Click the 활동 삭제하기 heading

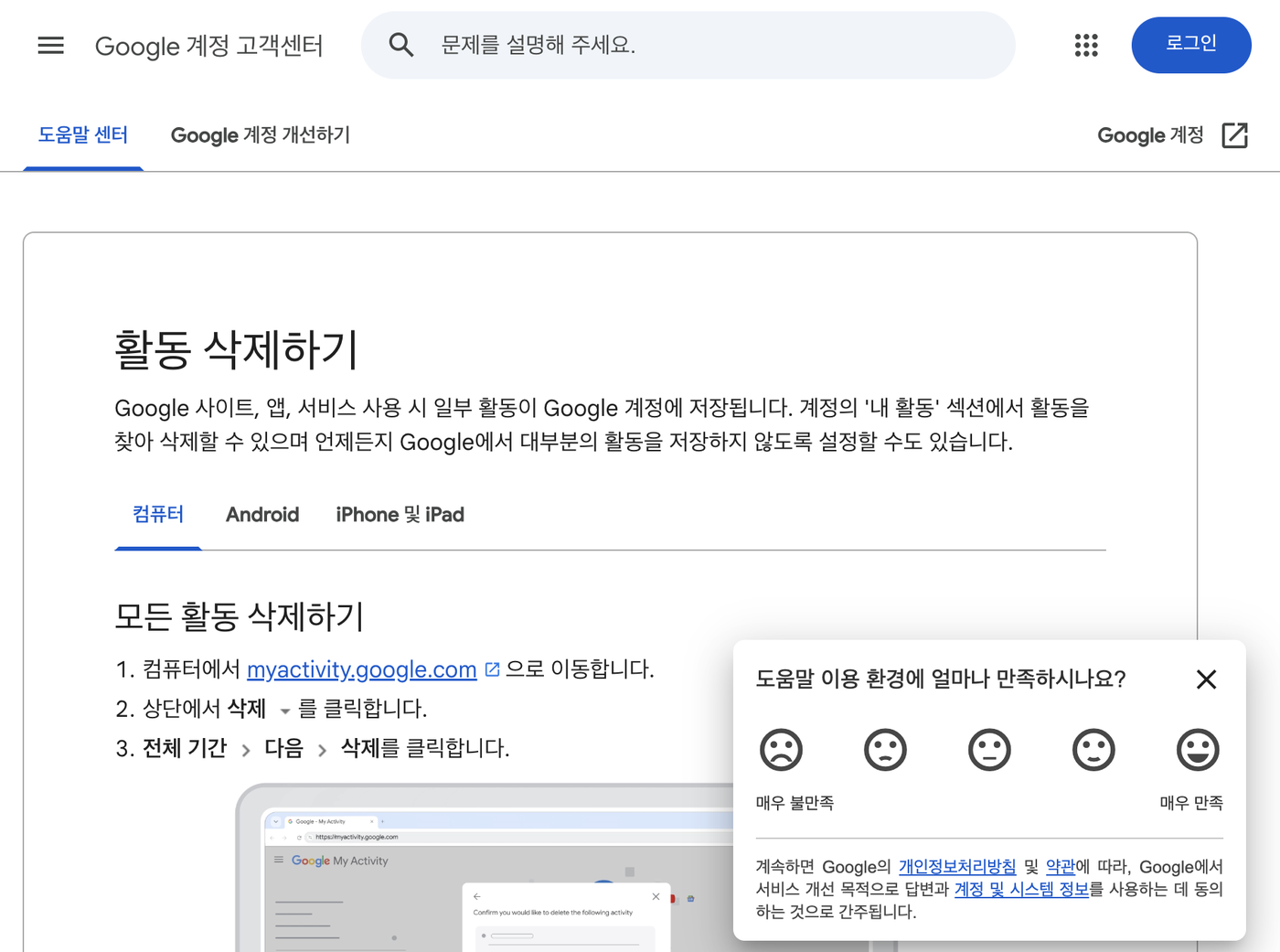[x=237, y=350]
